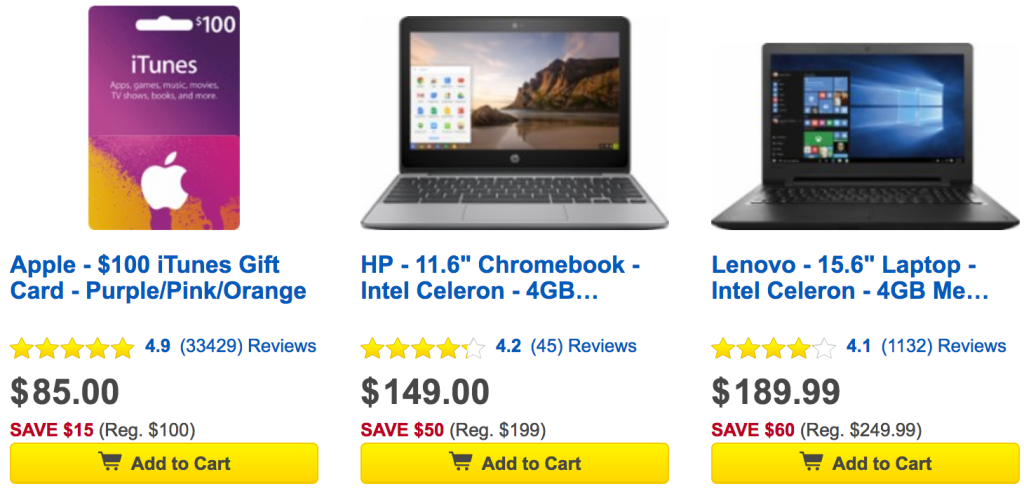View the (45) Reviews link
Viewport: 1024px width, 491px height.
[583, 347]
